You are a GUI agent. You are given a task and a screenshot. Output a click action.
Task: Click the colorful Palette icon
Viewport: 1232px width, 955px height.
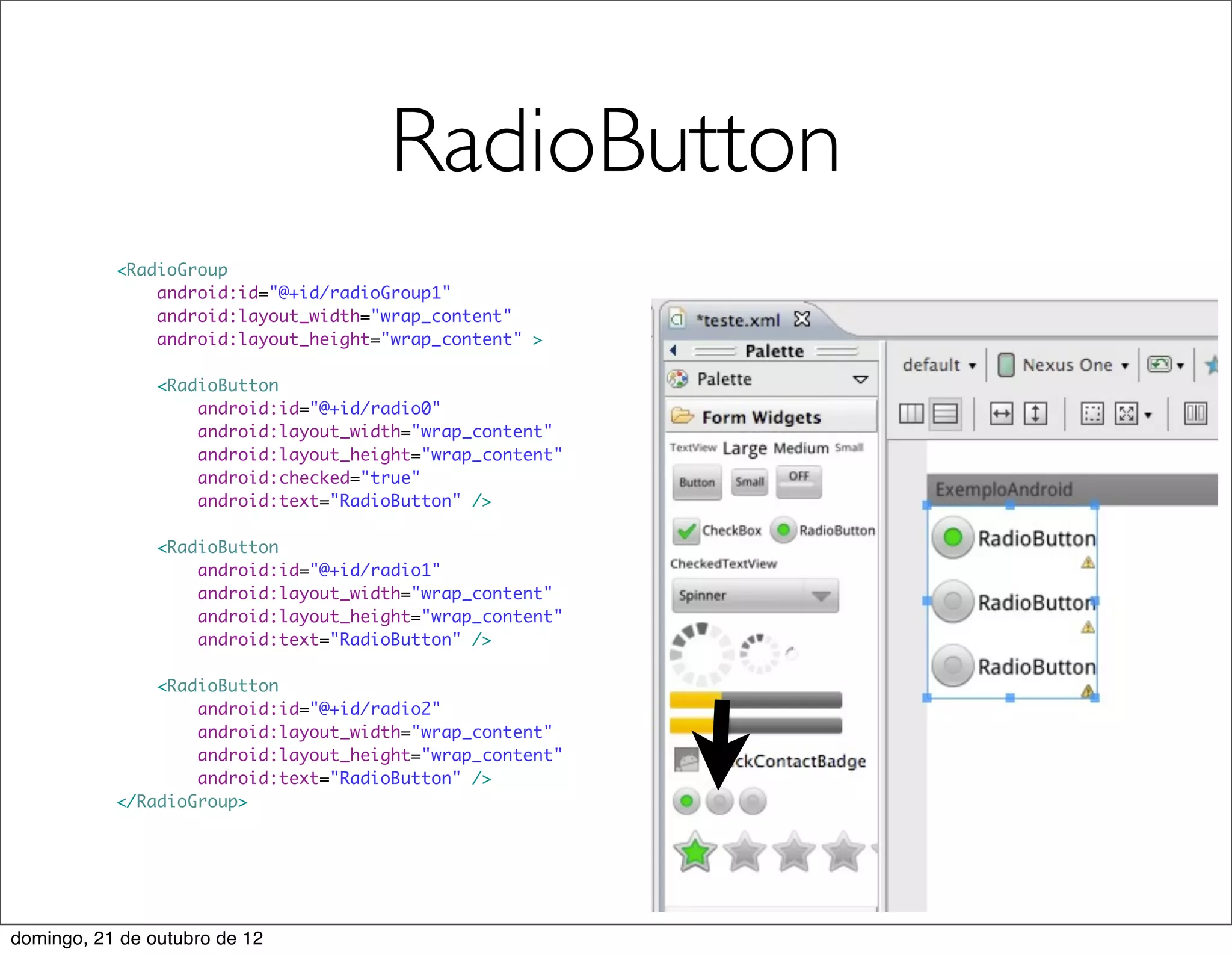coord(678,379)
